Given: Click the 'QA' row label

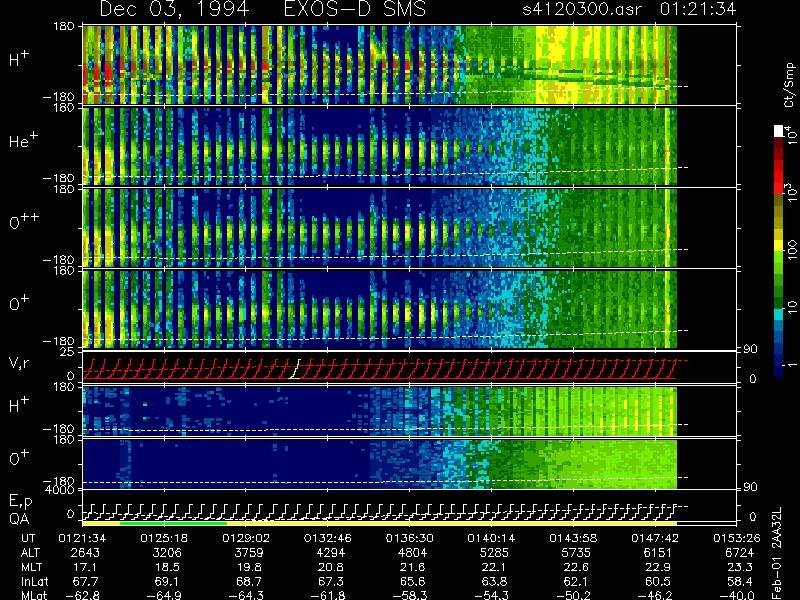Looking at the screenshot, I should 19,519.
